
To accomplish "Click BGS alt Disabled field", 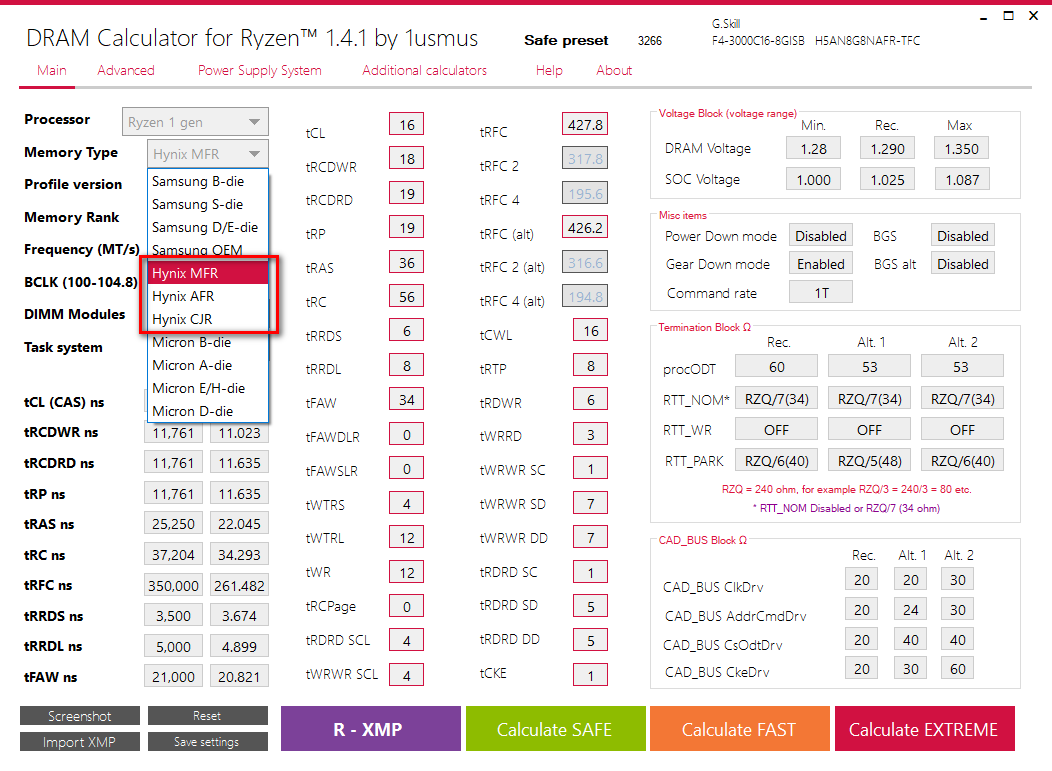I will [962, 264].
